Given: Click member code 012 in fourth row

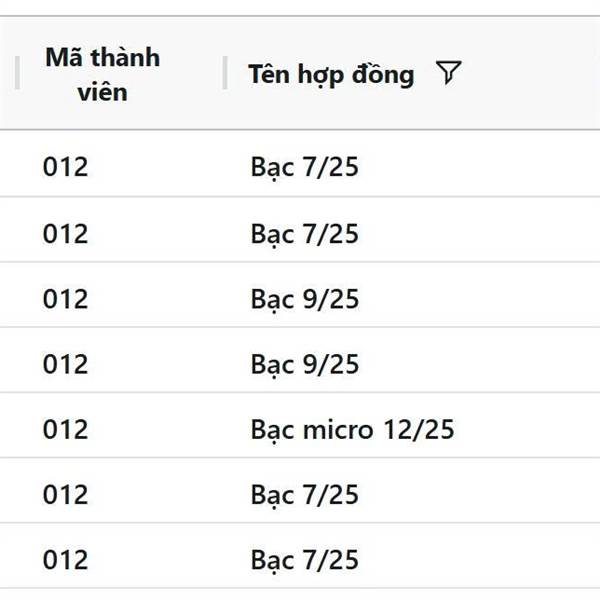Looking at the screenshot, I should tap(65, 364).
